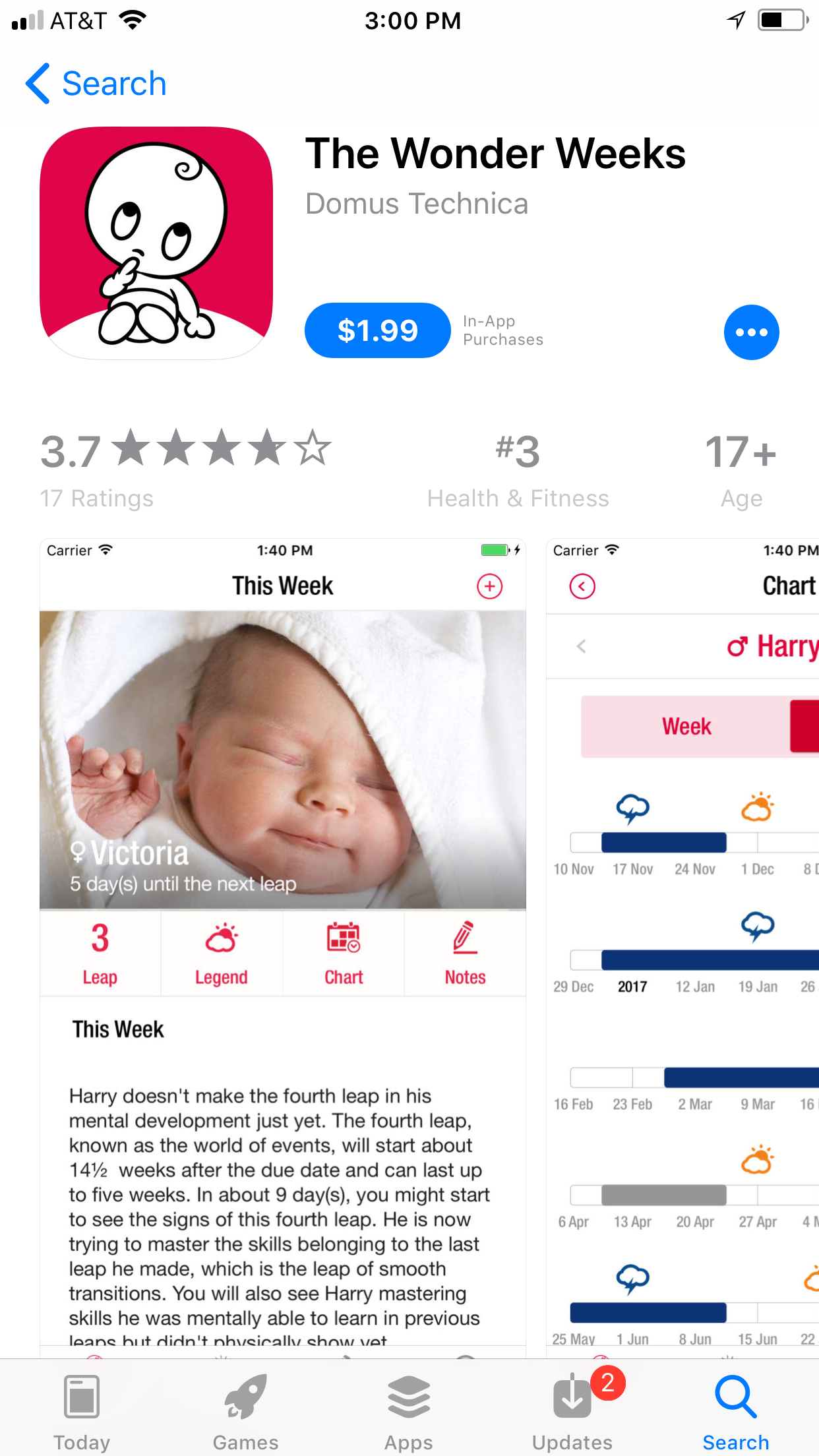Buy the app for $1.99
The width and height of the screenshot is (819, 1456).
[x=377, y=330]
